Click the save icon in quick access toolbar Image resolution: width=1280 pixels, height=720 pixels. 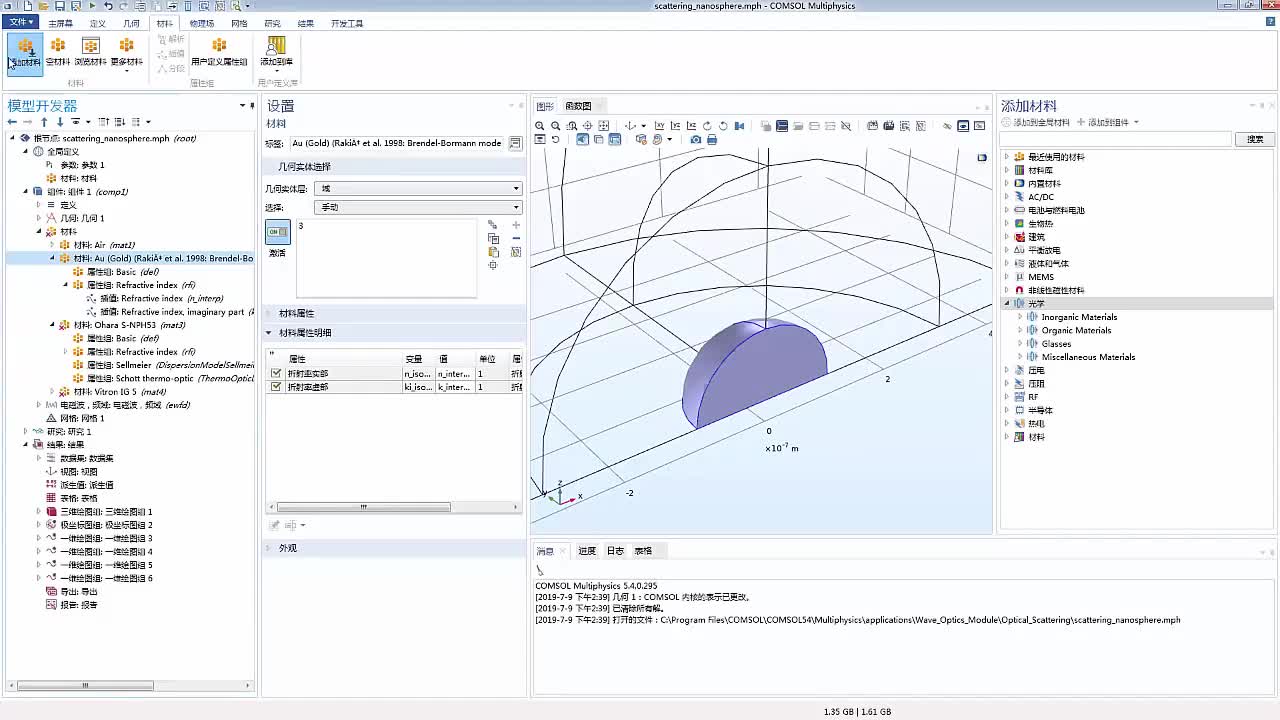60,6
